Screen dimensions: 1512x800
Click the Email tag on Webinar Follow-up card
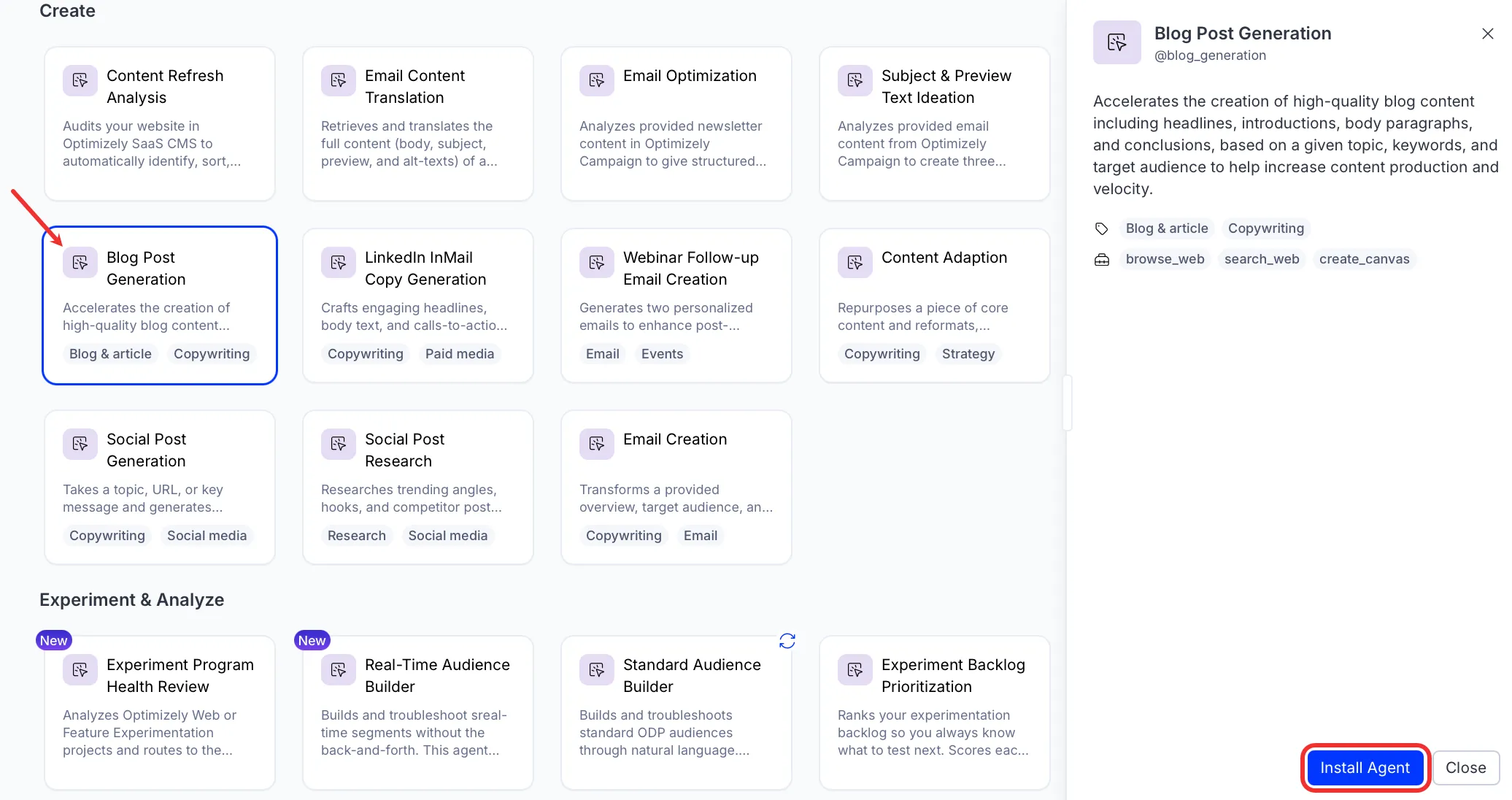pyautogui.click(x=603, y=354)
